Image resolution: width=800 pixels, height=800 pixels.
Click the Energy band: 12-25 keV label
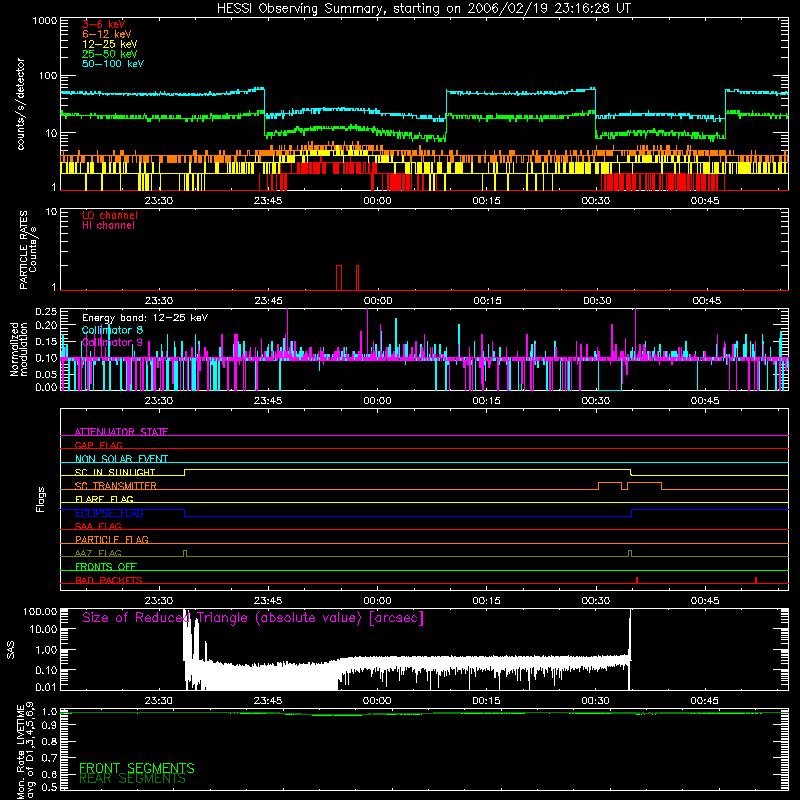point(145,318)
